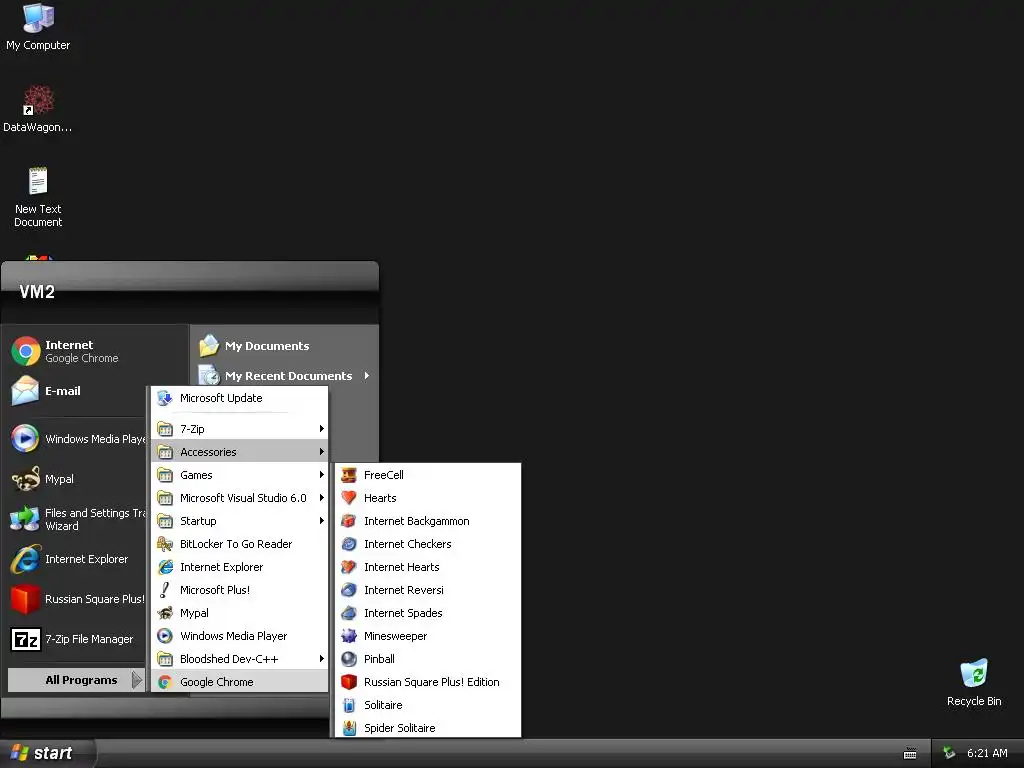Select the Recycle Bin icon
1024x768 pixels.
[974, 682]
